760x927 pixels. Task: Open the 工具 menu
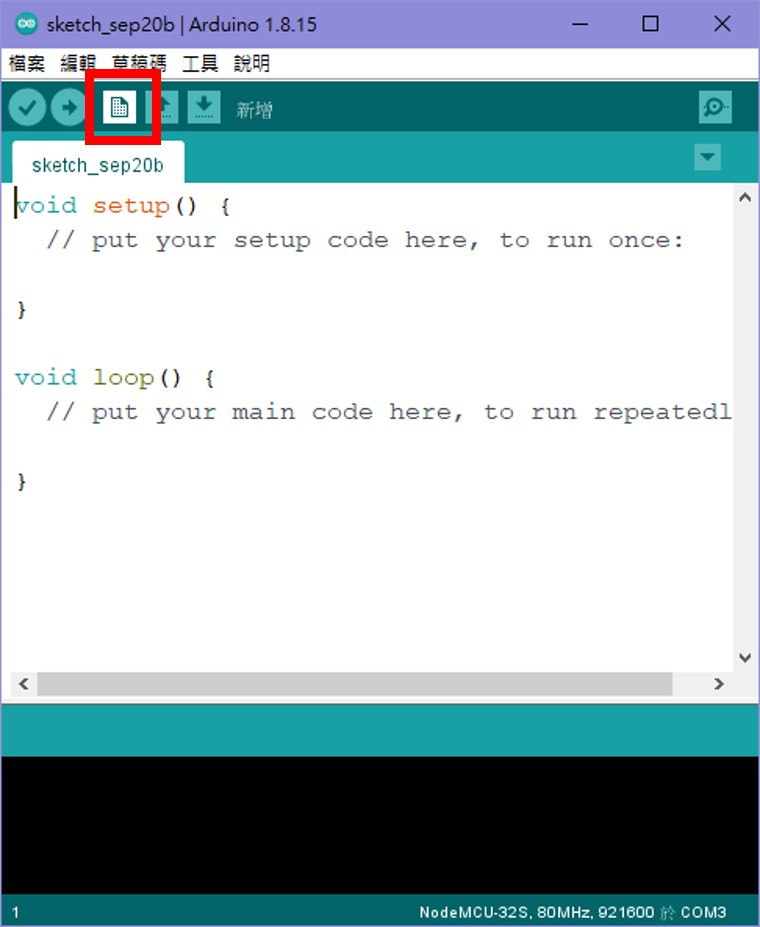pos(200,63)
